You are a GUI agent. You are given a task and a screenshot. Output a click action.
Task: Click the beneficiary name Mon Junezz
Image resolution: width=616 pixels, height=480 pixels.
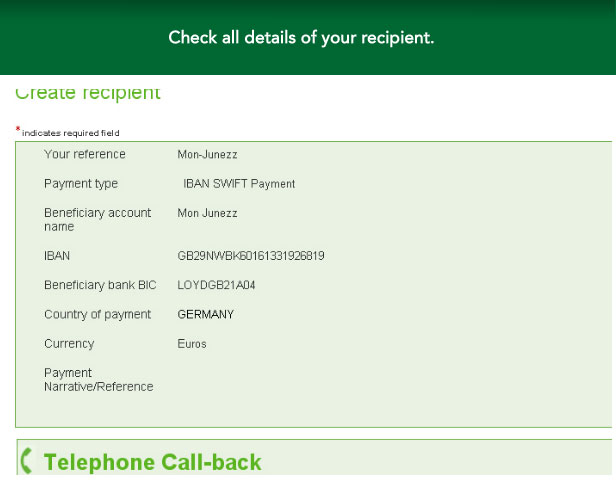(x=207, y=213)
